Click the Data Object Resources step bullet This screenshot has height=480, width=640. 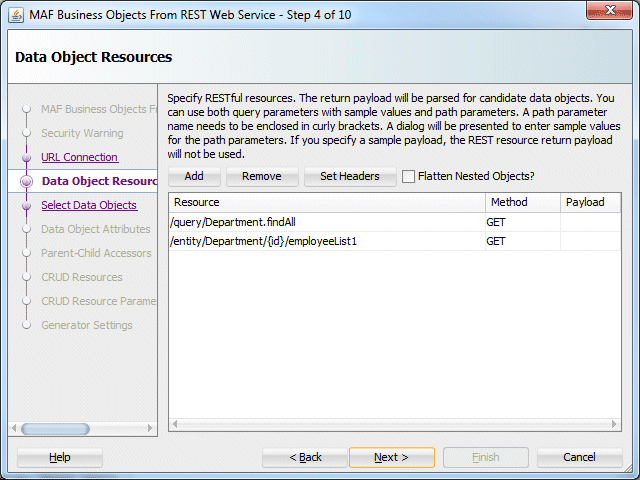click(27, 181)
